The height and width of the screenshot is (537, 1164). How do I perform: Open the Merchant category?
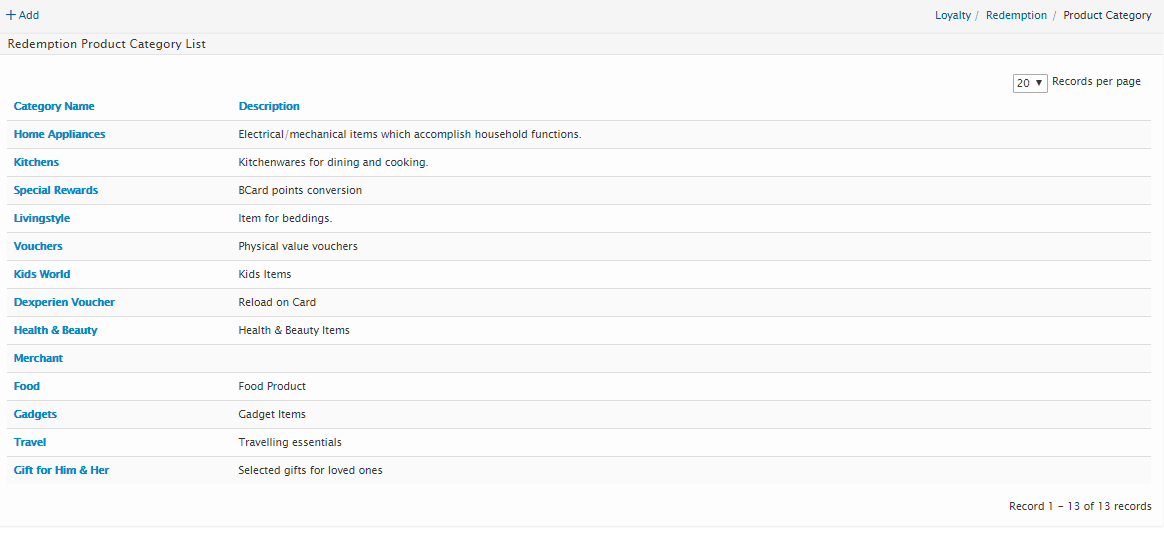pos(38,358)
